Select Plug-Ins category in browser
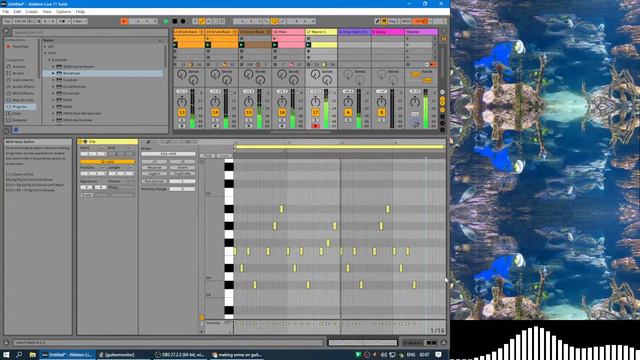Image resolution: width=640 pixels, height=360 pixels. [20, 107]
